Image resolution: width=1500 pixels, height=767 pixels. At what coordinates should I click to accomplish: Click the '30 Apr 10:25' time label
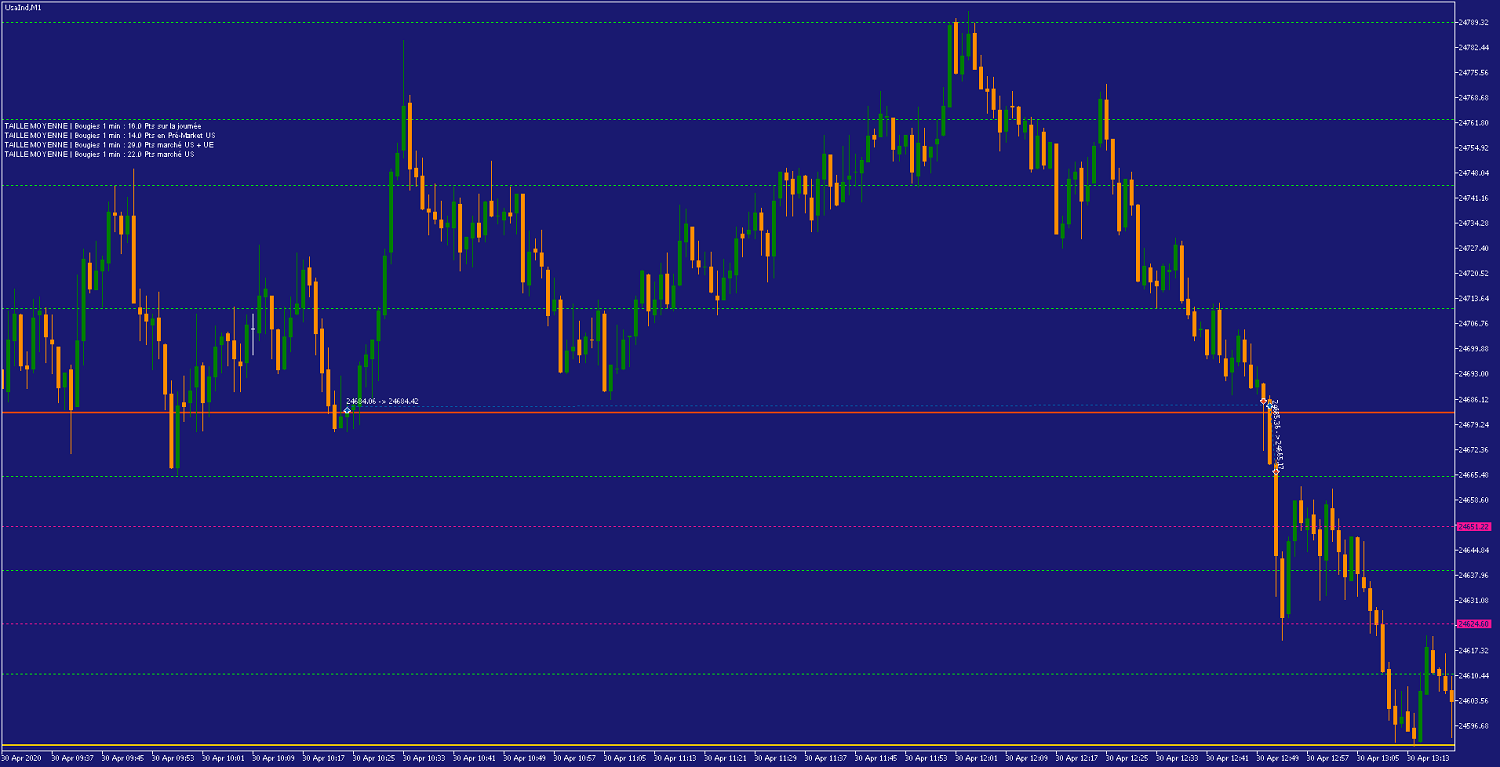point(374,757)
